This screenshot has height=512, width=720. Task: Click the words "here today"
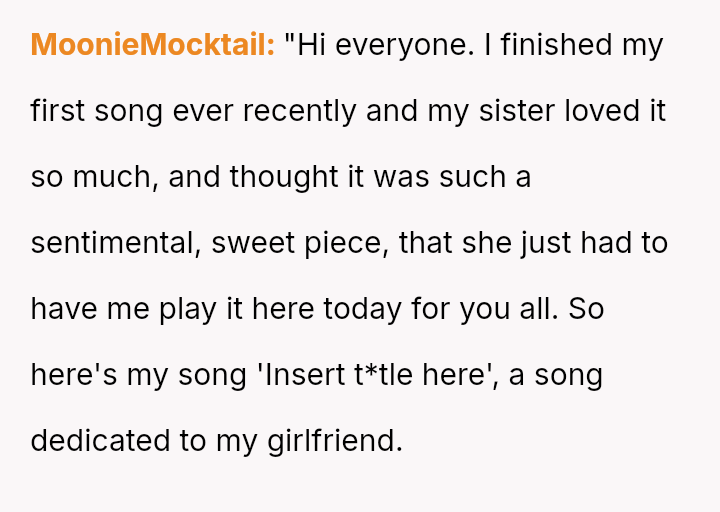(326, 309)
